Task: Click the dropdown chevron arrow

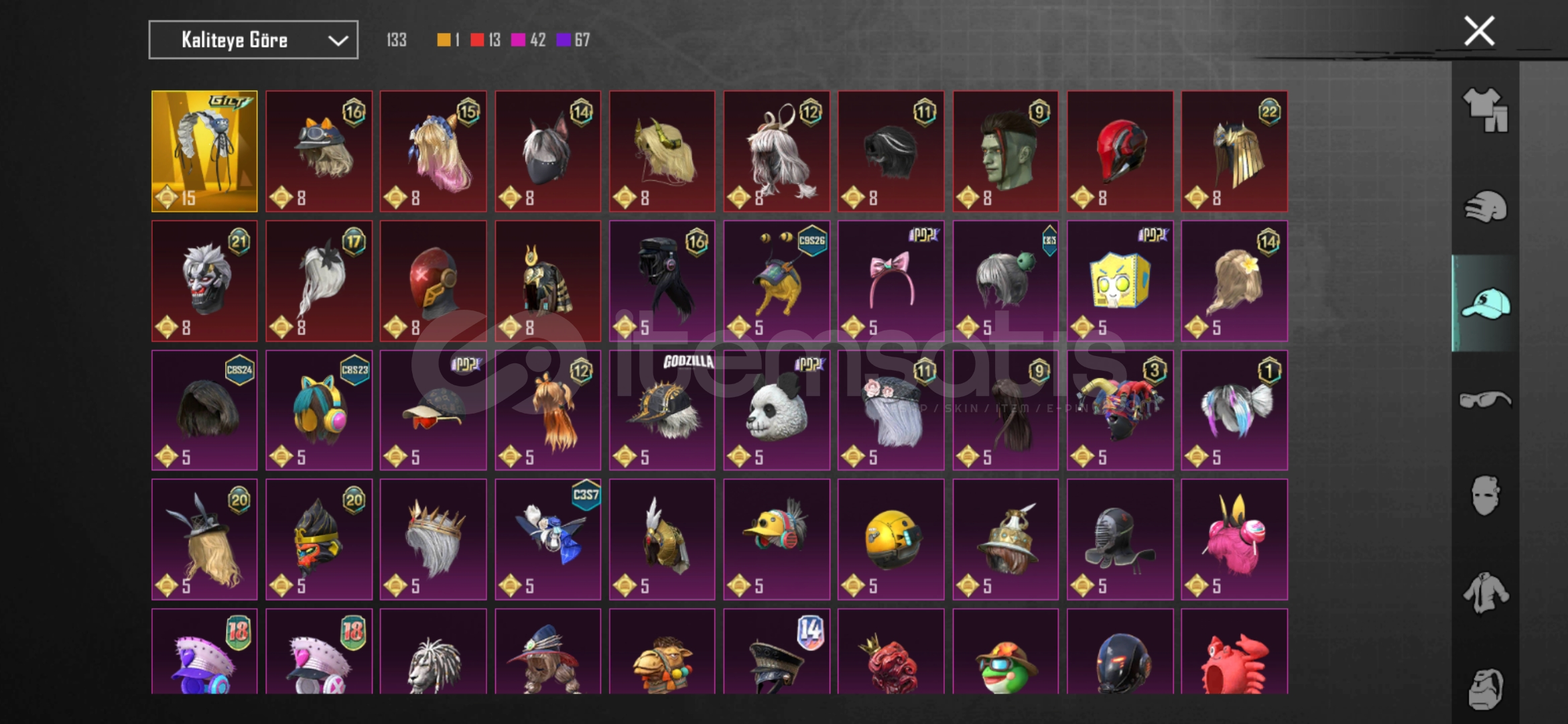Action: pyautogui.click(x=338, y=41)
